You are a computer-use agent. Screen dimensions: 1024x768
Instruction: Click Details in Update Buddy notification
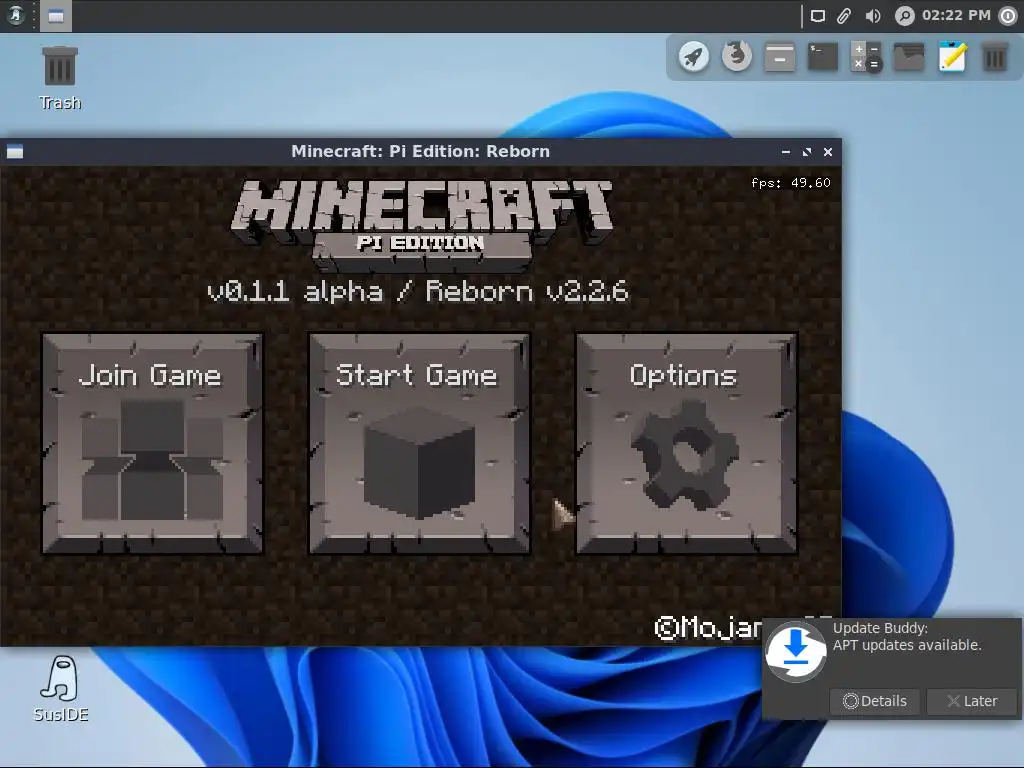[x=875, y=701]
